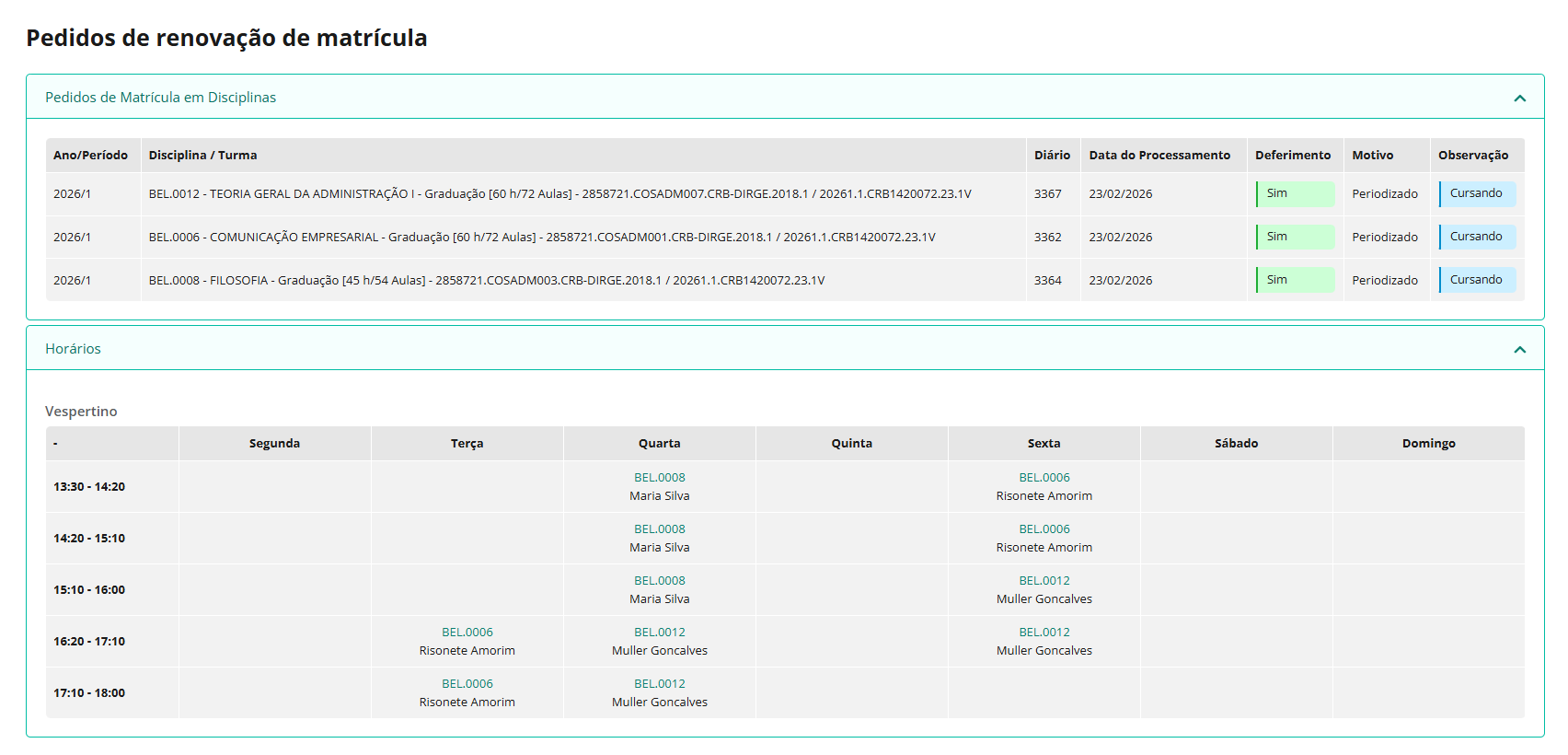The height and width of the screenshot is (755, 1568).
Task: Open BEL.0012 link in Quarta 17:10 slot
Action: (659, 683)
